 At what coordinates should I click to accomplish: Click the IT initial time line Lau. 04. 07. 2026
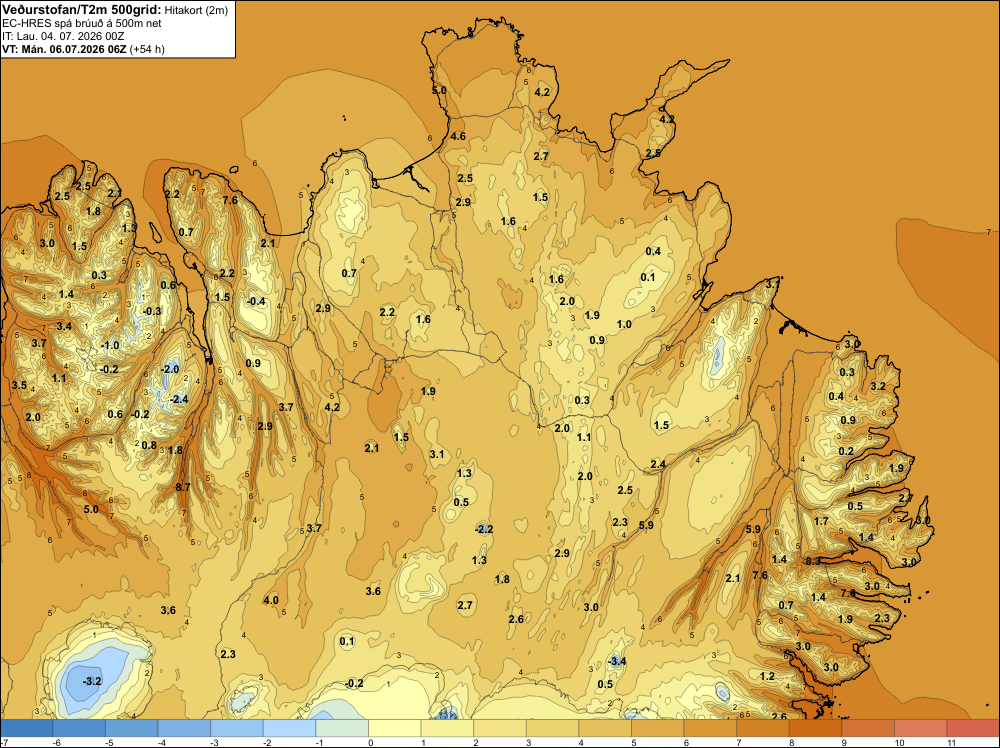pyautogui.click(x=63, y=36)
